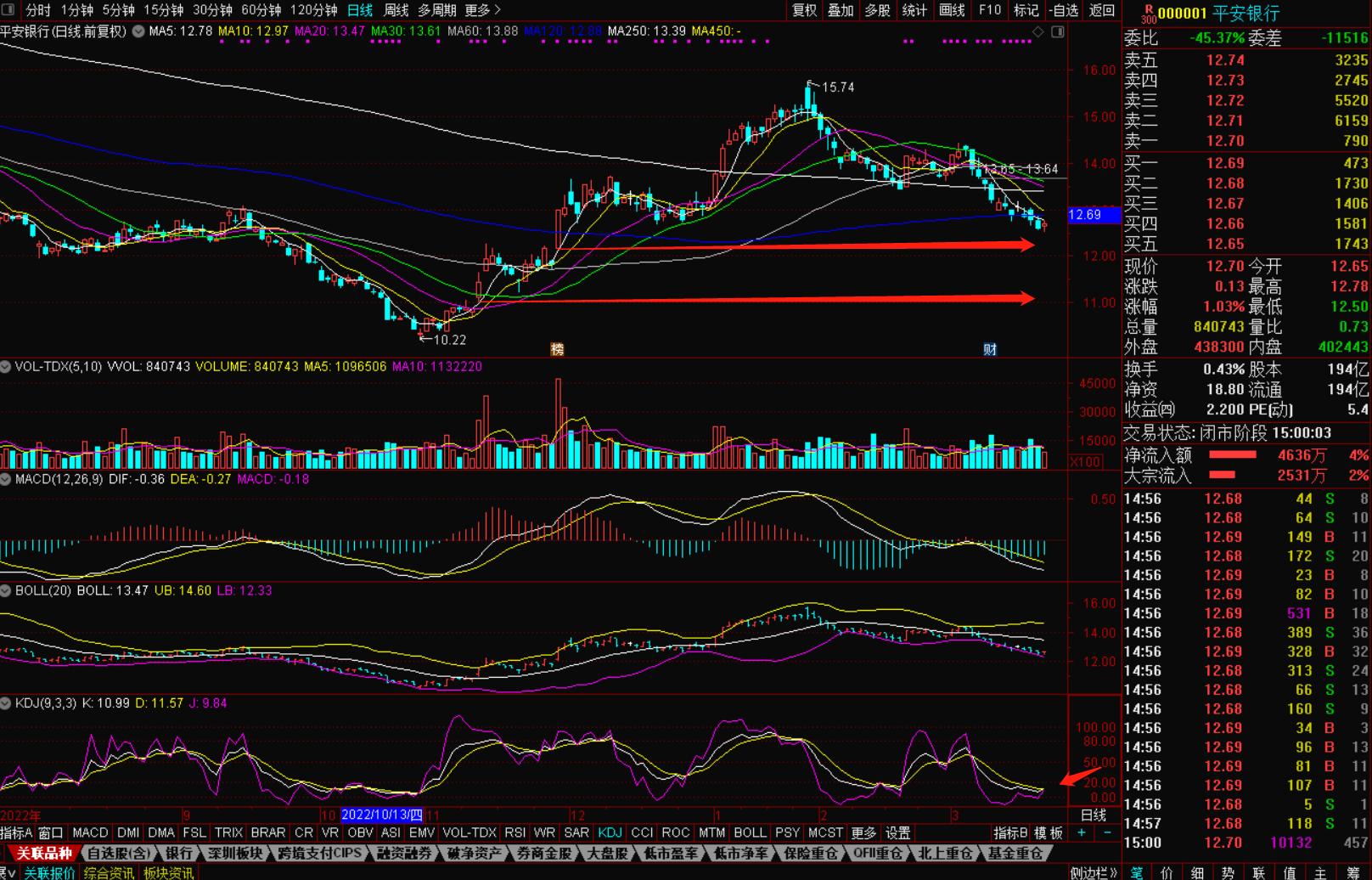Select the 价 price tab in side panel
1372x880 pixels.
(x=1167, y=872)
